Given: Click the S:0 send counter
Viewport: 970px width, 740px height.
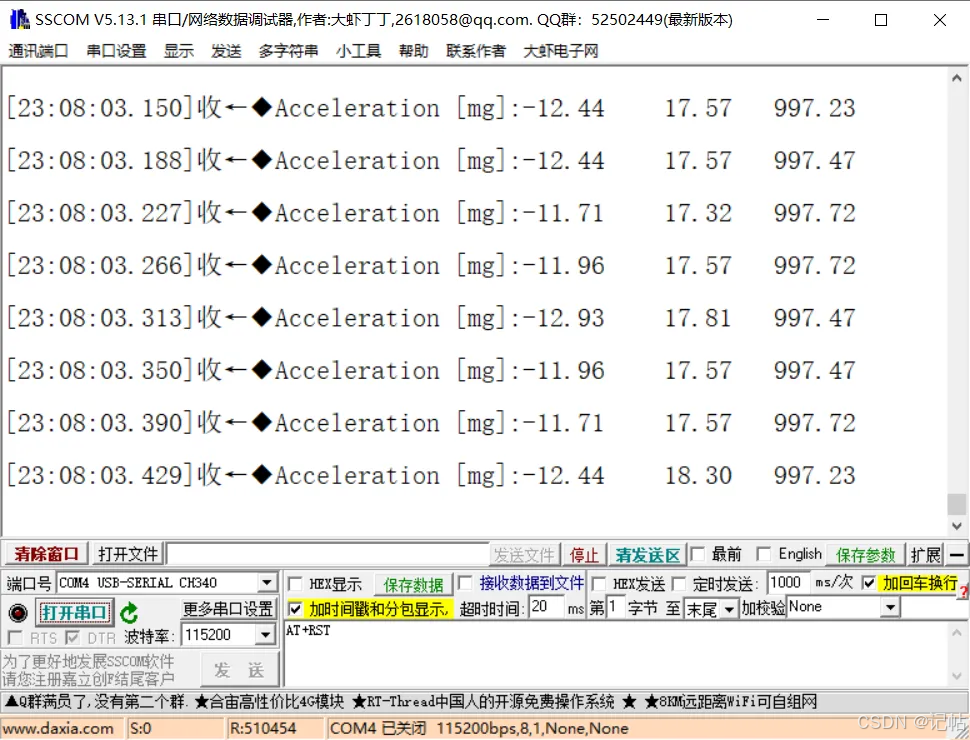Looking at the screenshot, I should pyautogui.click(x=140, y=729).
